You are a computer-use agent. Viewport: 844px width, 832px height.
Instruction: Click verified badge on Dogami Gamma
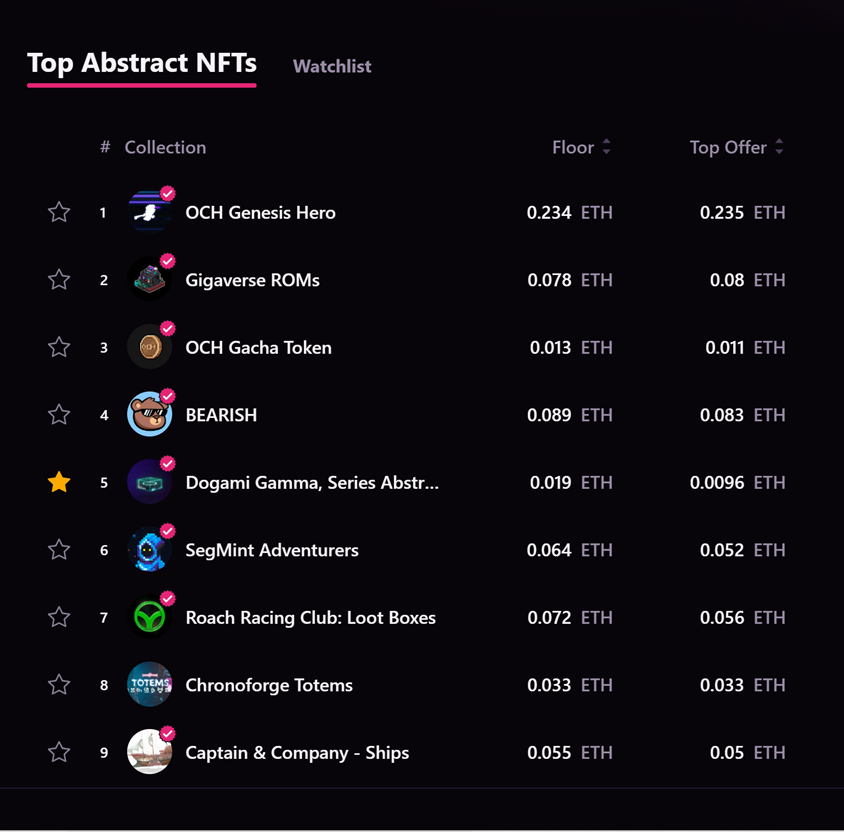click(168, 463)
